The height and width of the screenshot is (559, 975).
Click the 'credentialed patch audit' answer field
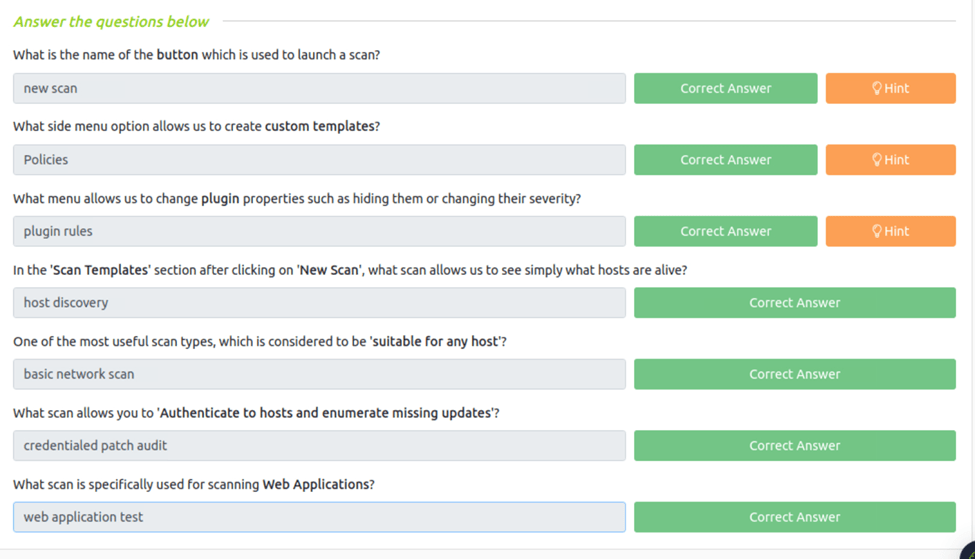tap(319, 446)
